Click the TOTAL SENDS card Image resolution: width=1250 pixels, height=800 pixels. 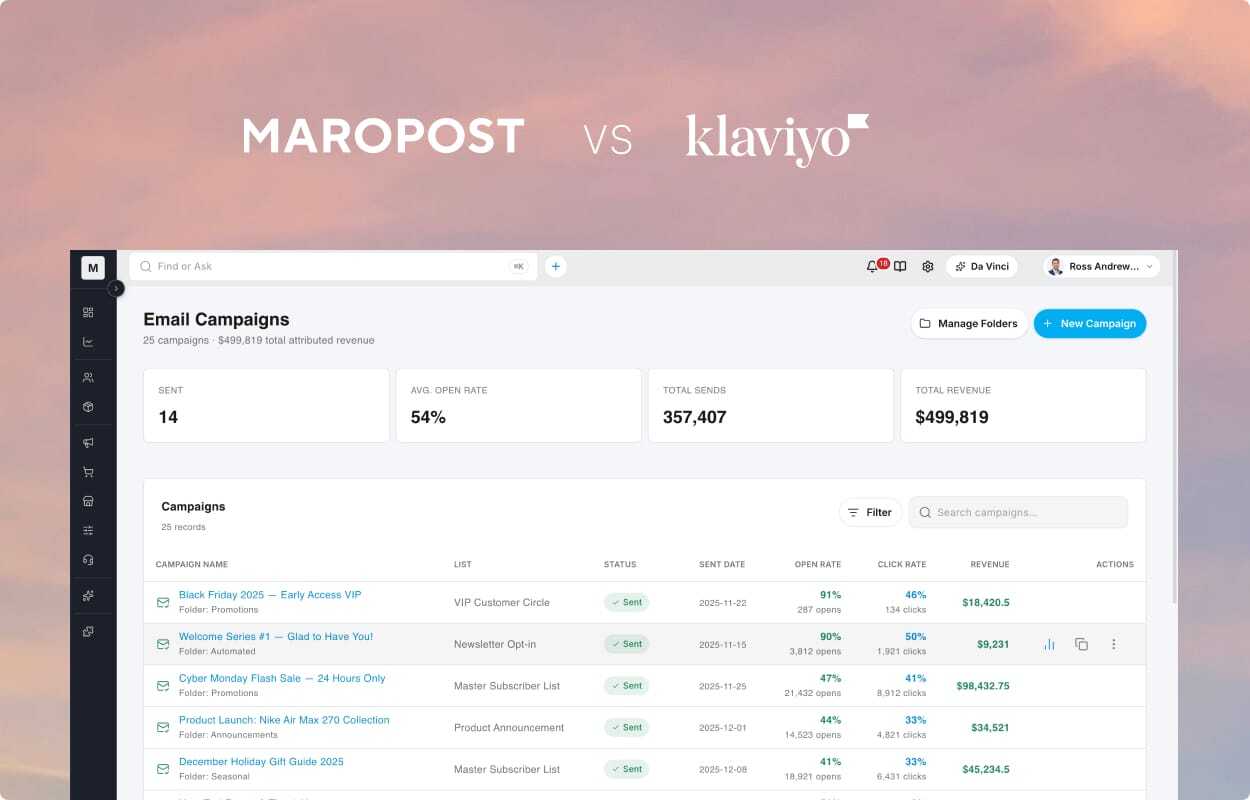point(771,405)
